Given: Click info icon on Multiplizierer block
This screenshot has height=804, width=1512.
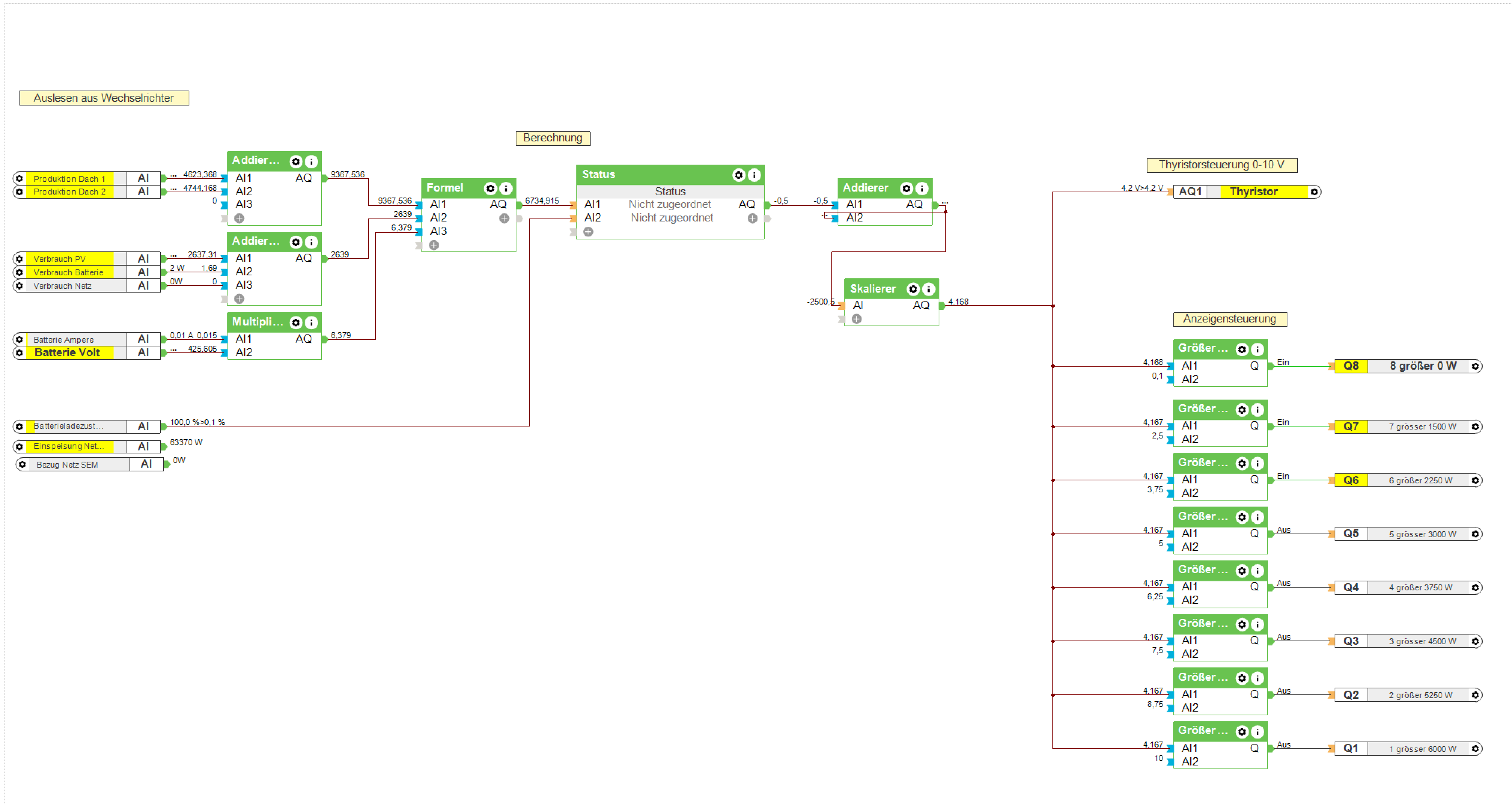Looking at the screenshot, I should click(x=312, y=323).
